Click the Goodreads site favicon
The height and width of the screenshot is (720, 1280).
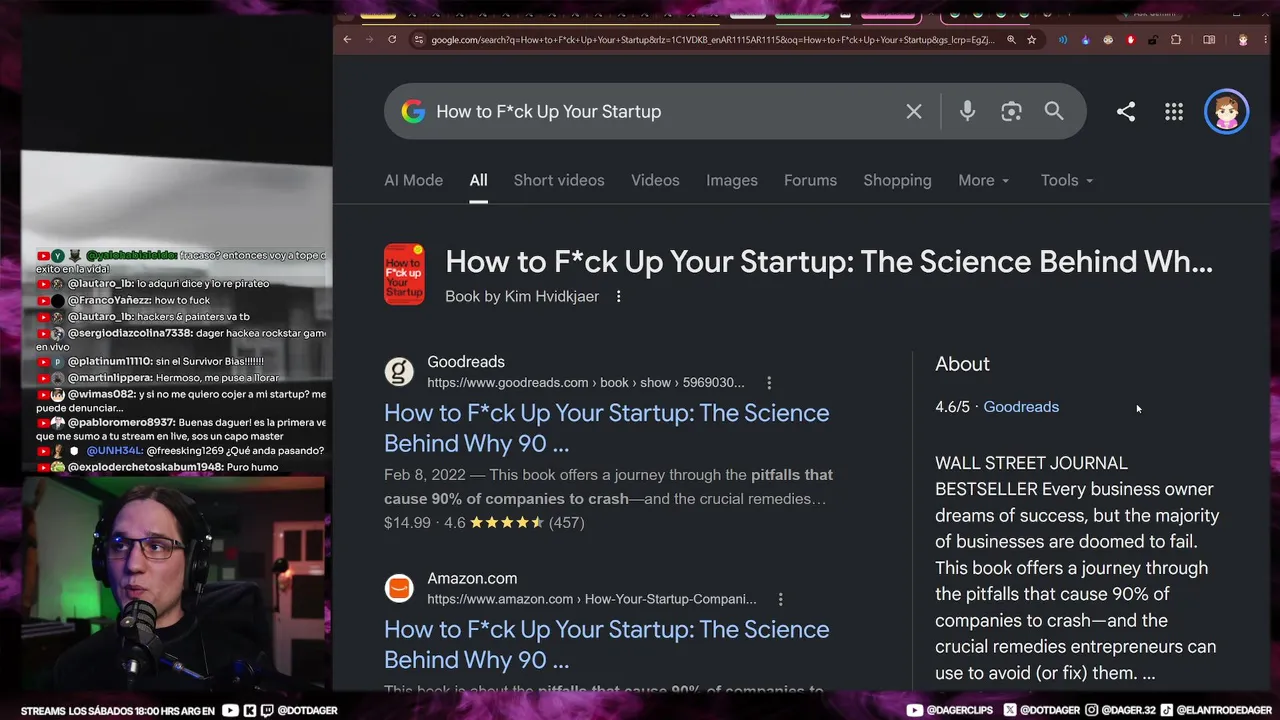coord(399,372)
